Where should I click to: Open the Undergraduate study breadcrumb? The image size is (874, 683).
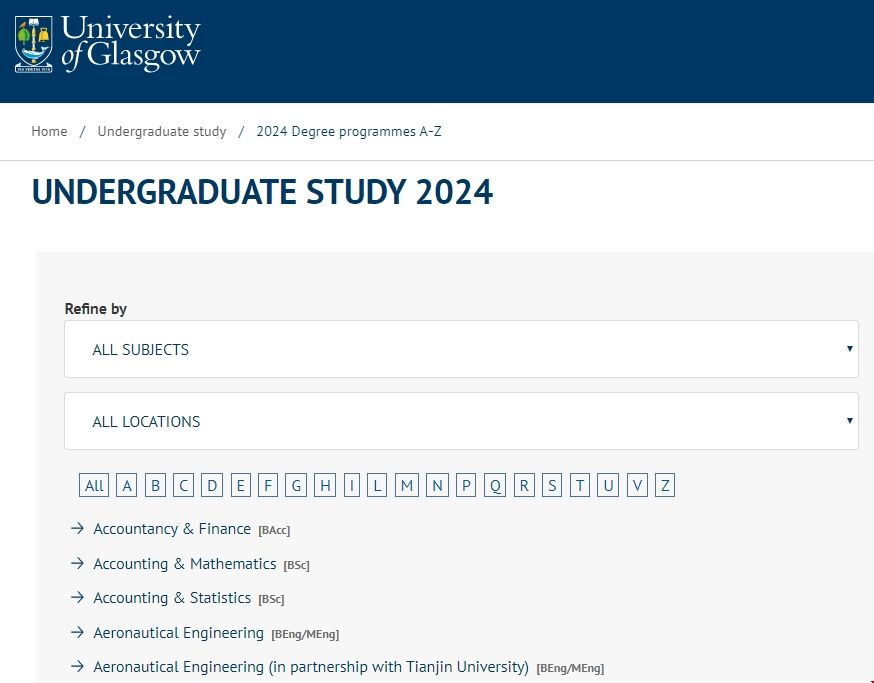tap(162, 131)
